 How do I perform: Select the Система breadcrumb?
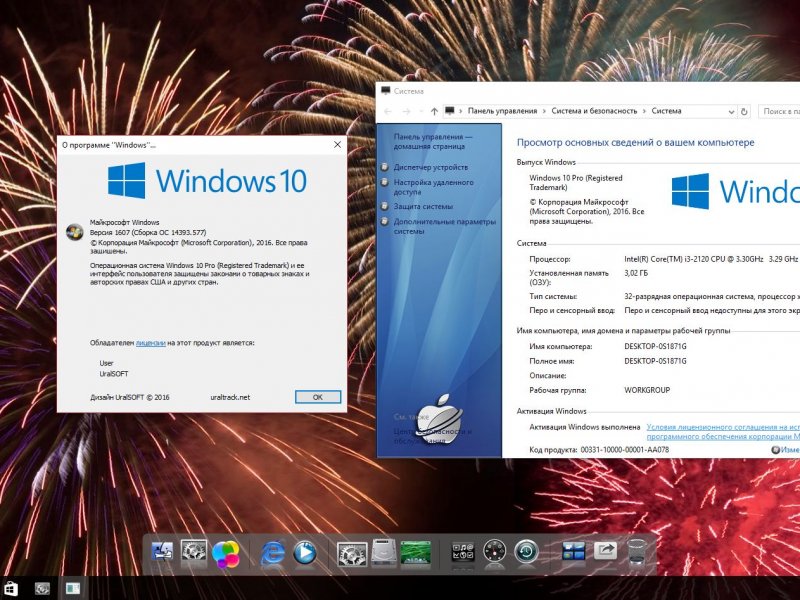[666, 111]
